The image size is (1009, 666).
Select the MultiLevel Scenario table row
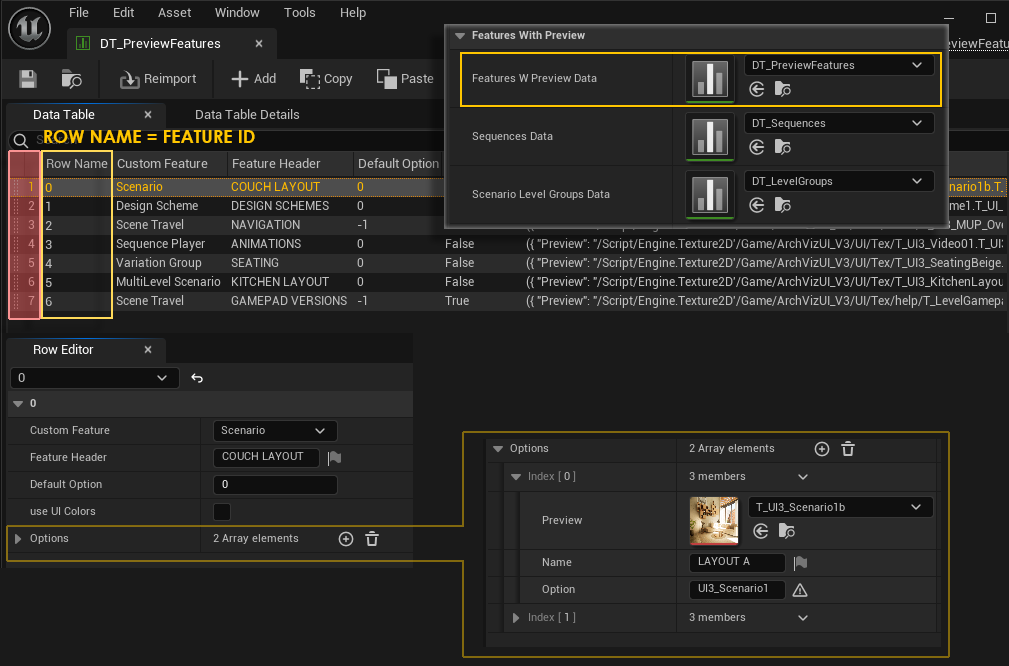point(508,282)
